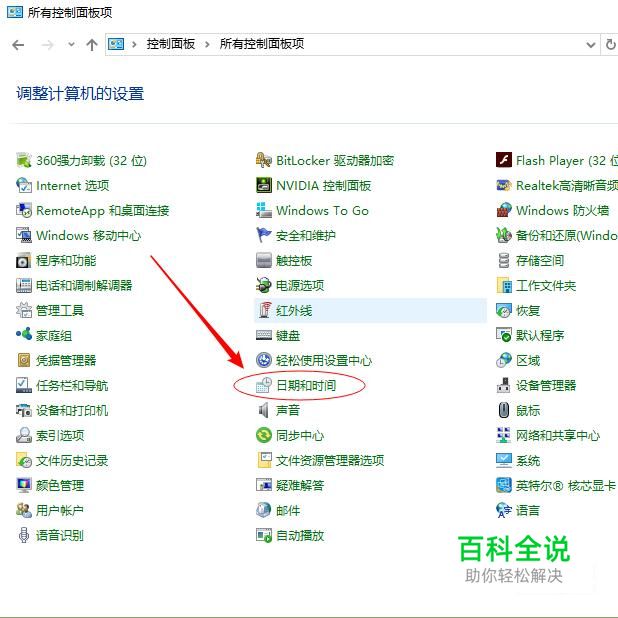This screenshot has height=618, width=618.
Task: Open 文件历史记录 link
Action: pos(72,460)
